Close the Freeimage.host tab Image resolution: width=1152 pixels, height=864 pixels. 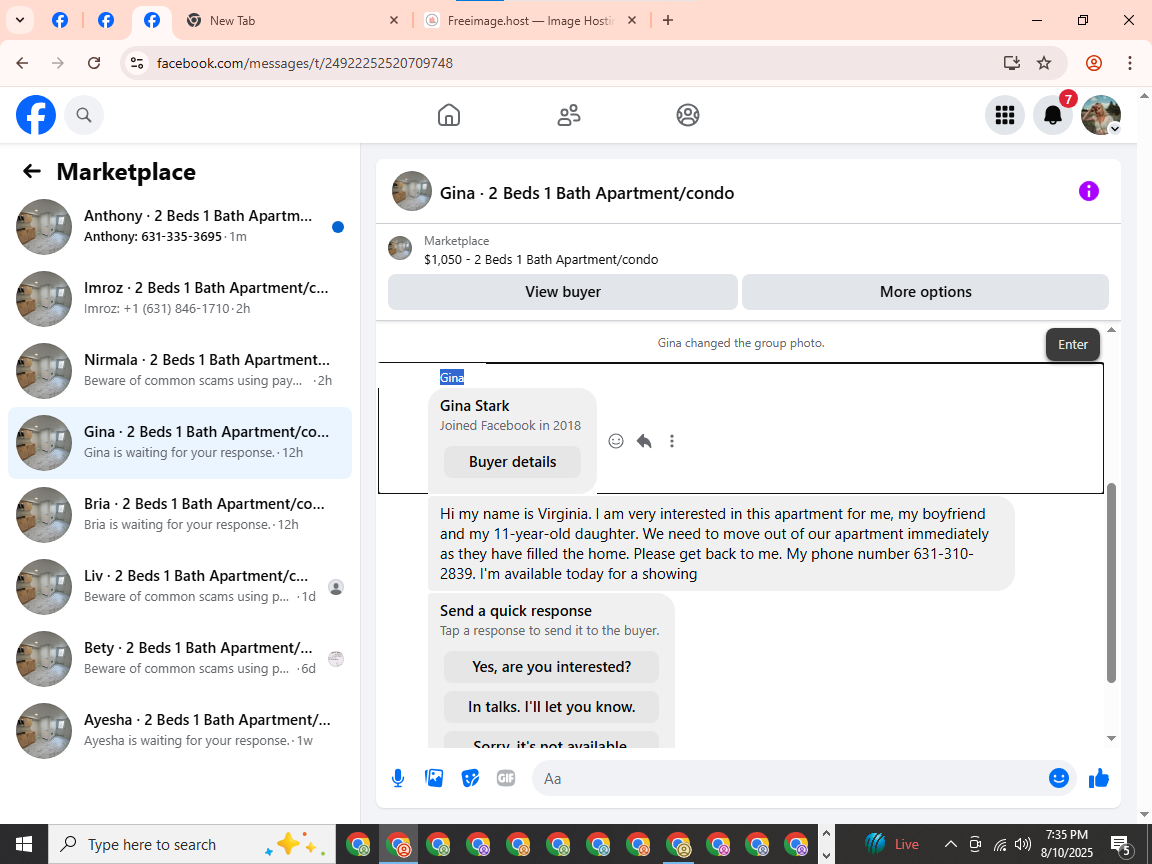point(632,21)
